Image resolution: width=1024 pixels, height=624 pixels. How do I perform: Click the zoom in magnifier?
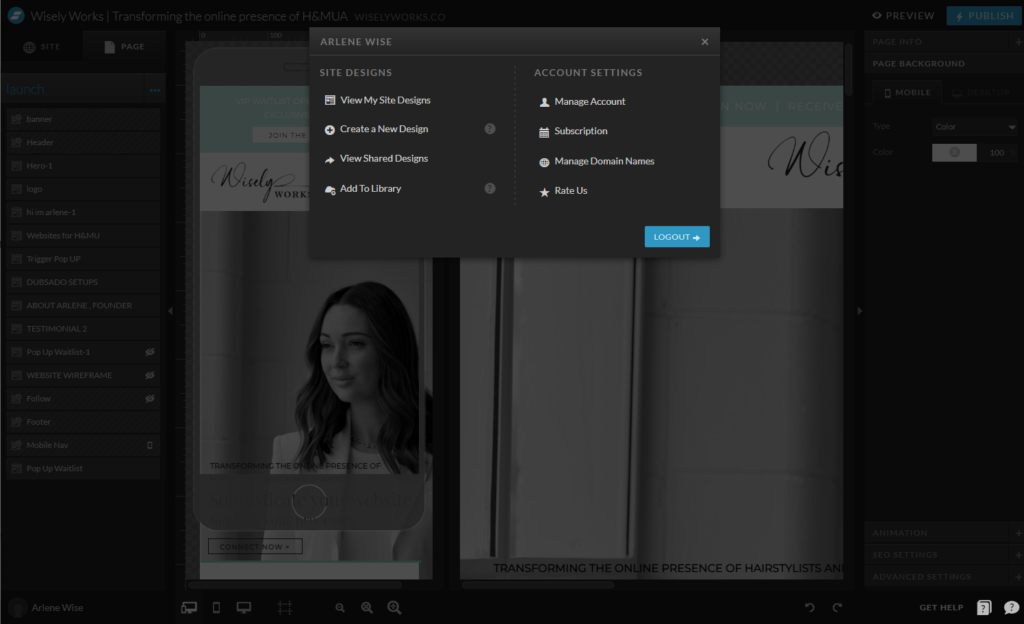click(x=394, y=608)
